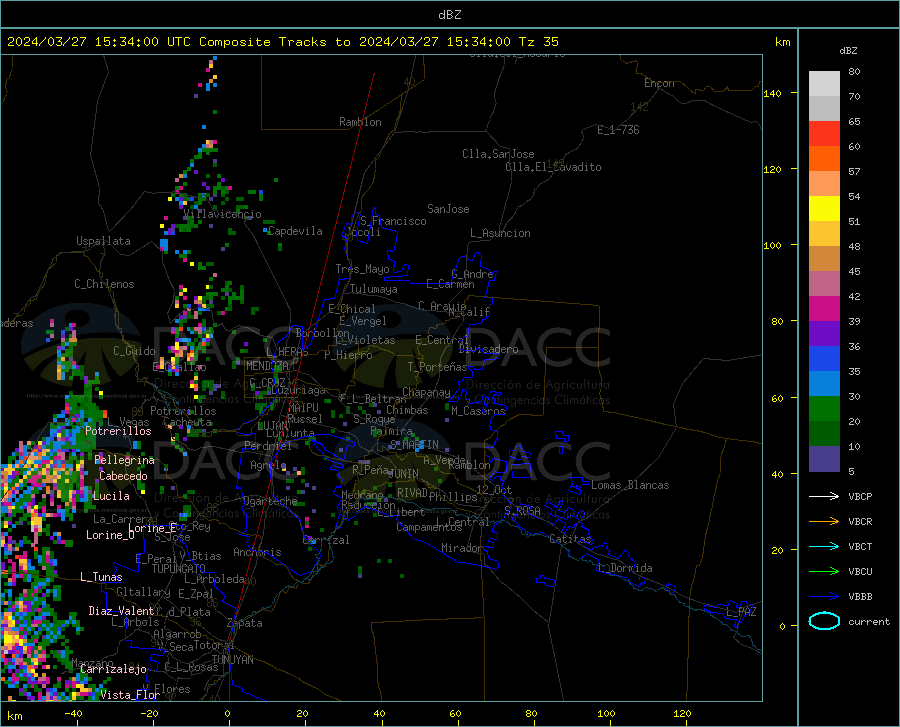Click the -40 km tick on bottom axis

pyautogui.click(x=73, y=714)
